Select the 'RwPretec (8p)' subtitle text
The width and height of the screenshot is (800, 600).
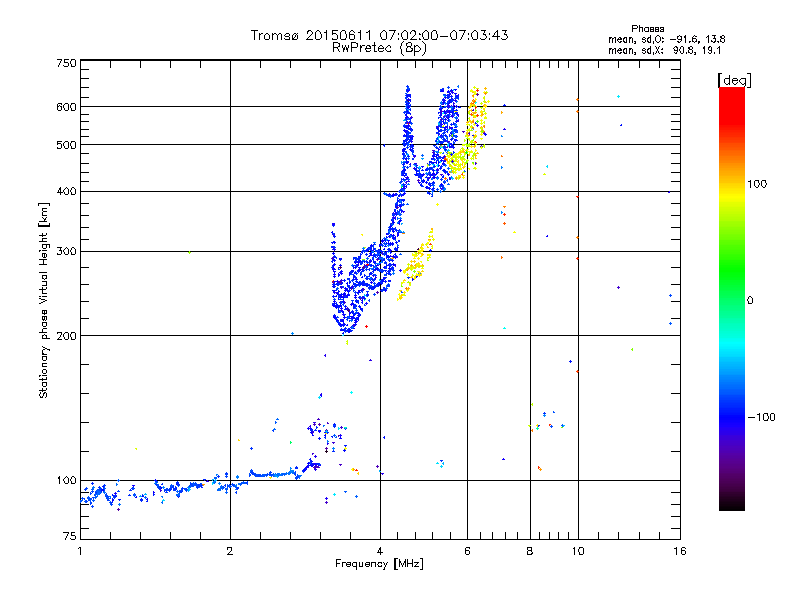[379, 48]
